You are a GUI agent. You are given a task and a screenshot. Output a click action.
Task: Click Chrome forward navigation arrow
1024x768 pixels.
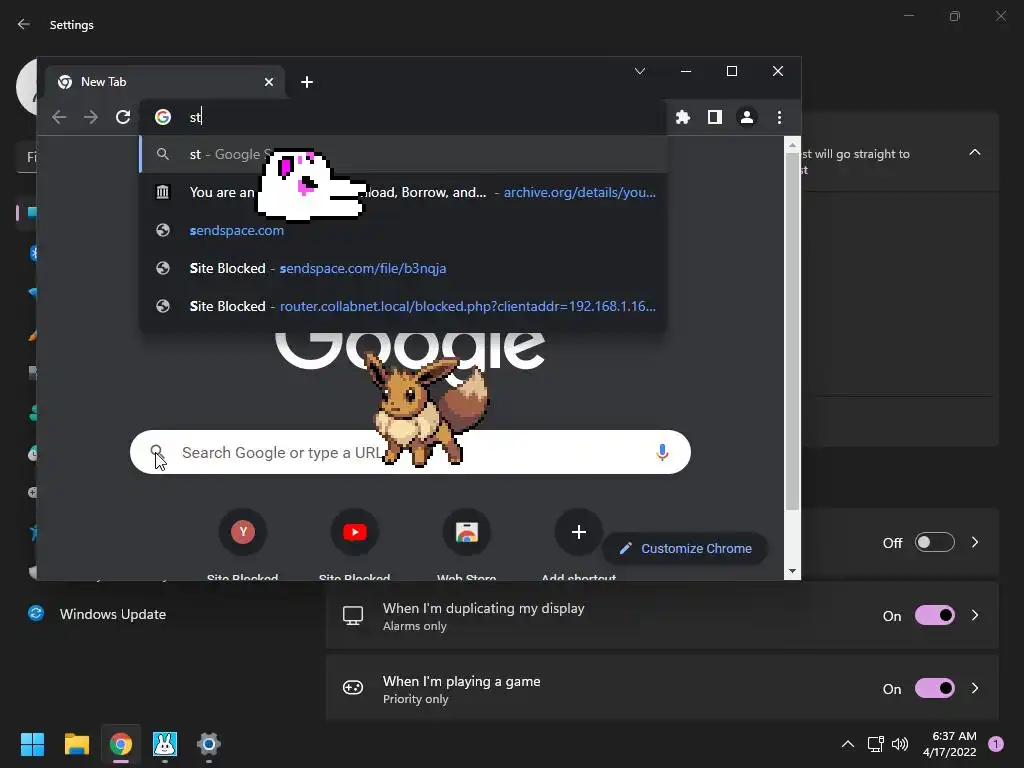(x=91, y=117)
